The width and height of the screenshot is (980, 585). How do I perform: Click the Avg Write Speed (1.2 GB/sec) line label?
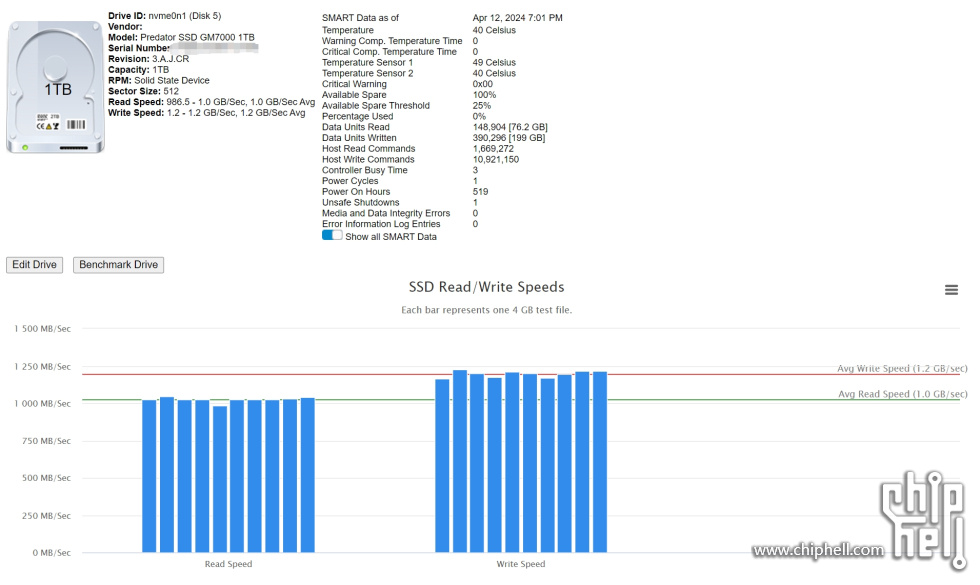click(902, 369)
